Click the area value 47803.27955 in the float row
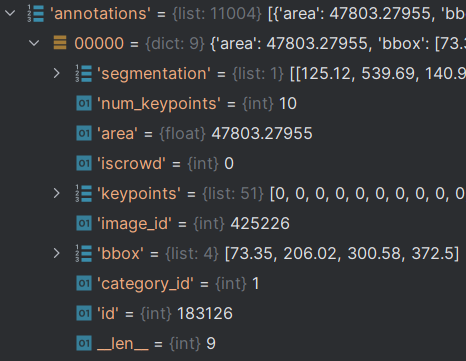Image resolution: width=466 pixels, height=361 pixels. 262,133
